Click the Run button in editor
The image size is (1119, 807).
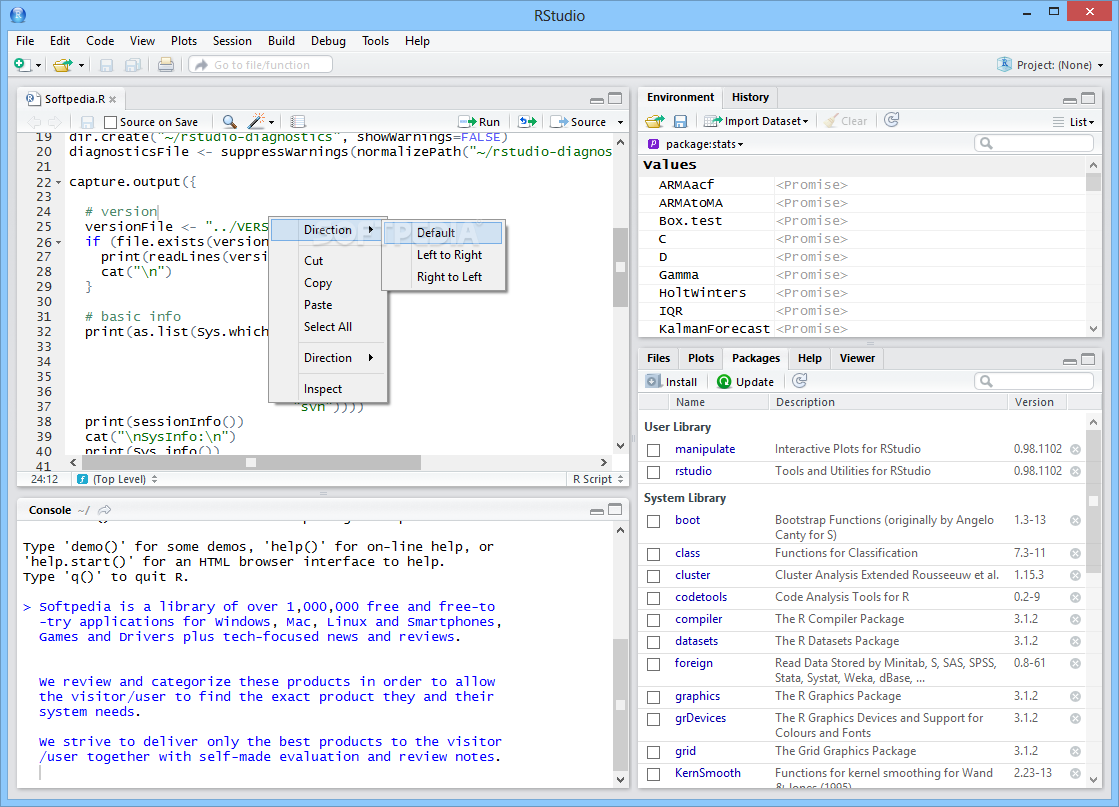(x=479, y=122)
